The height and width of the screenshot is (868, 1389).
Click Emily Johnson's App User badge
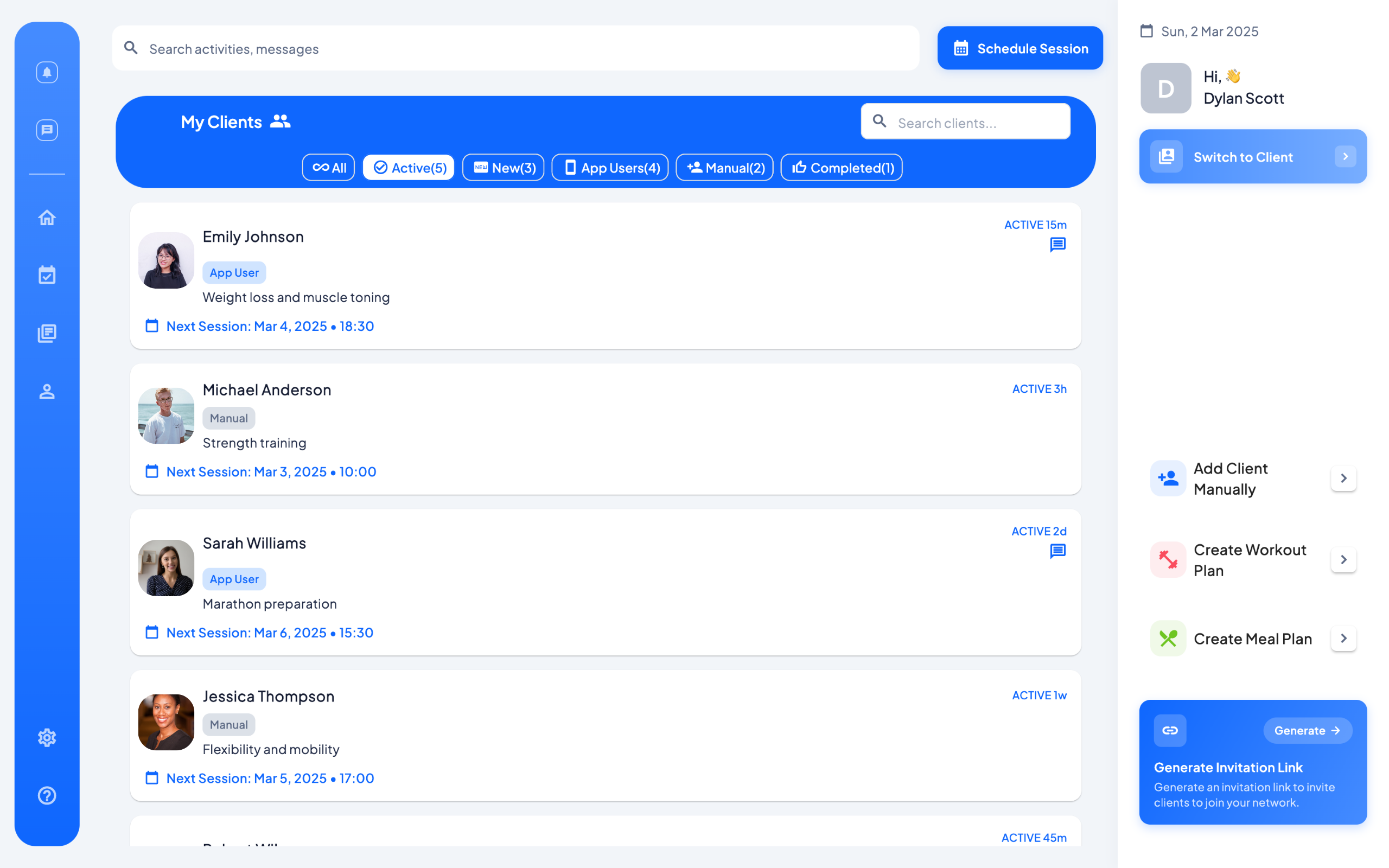[x=234, y=273]
